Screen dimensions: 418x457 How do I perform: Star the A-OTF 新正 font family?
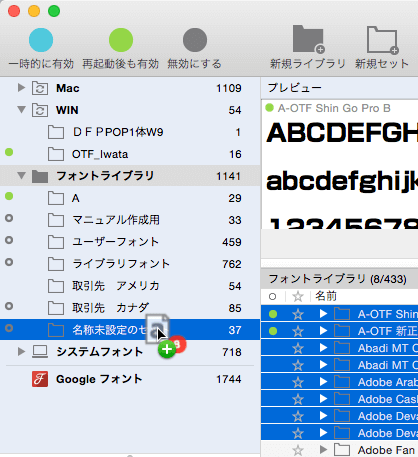coord(298,331)
